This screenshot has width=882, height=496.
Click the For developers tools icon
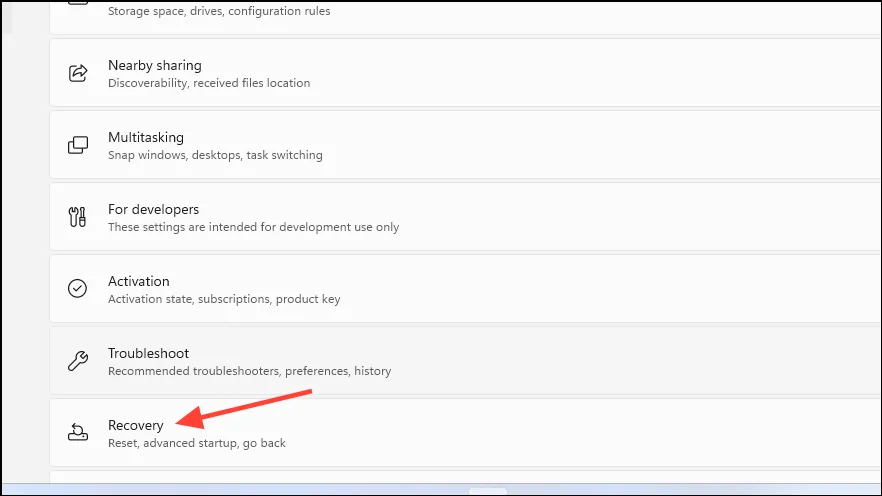click(x=77, y=217)
